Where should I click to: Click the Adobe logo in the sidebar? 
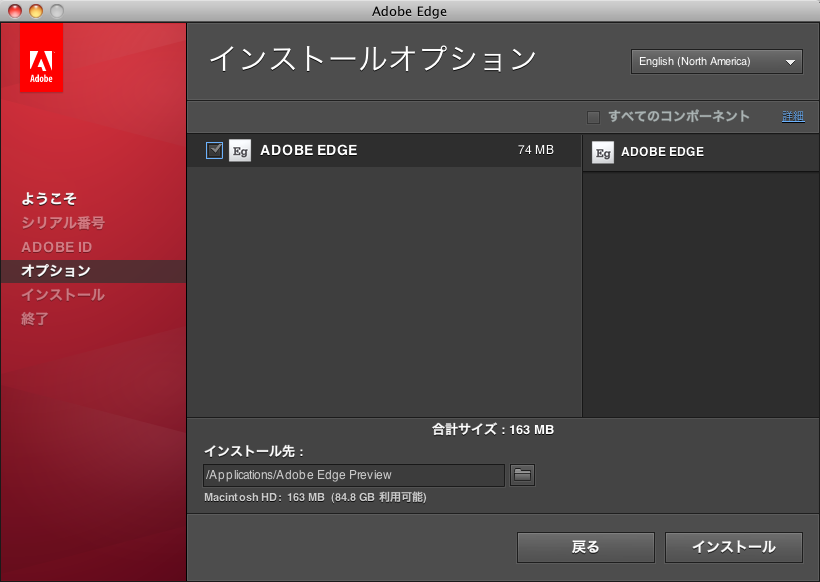click(x=41, y=58)
